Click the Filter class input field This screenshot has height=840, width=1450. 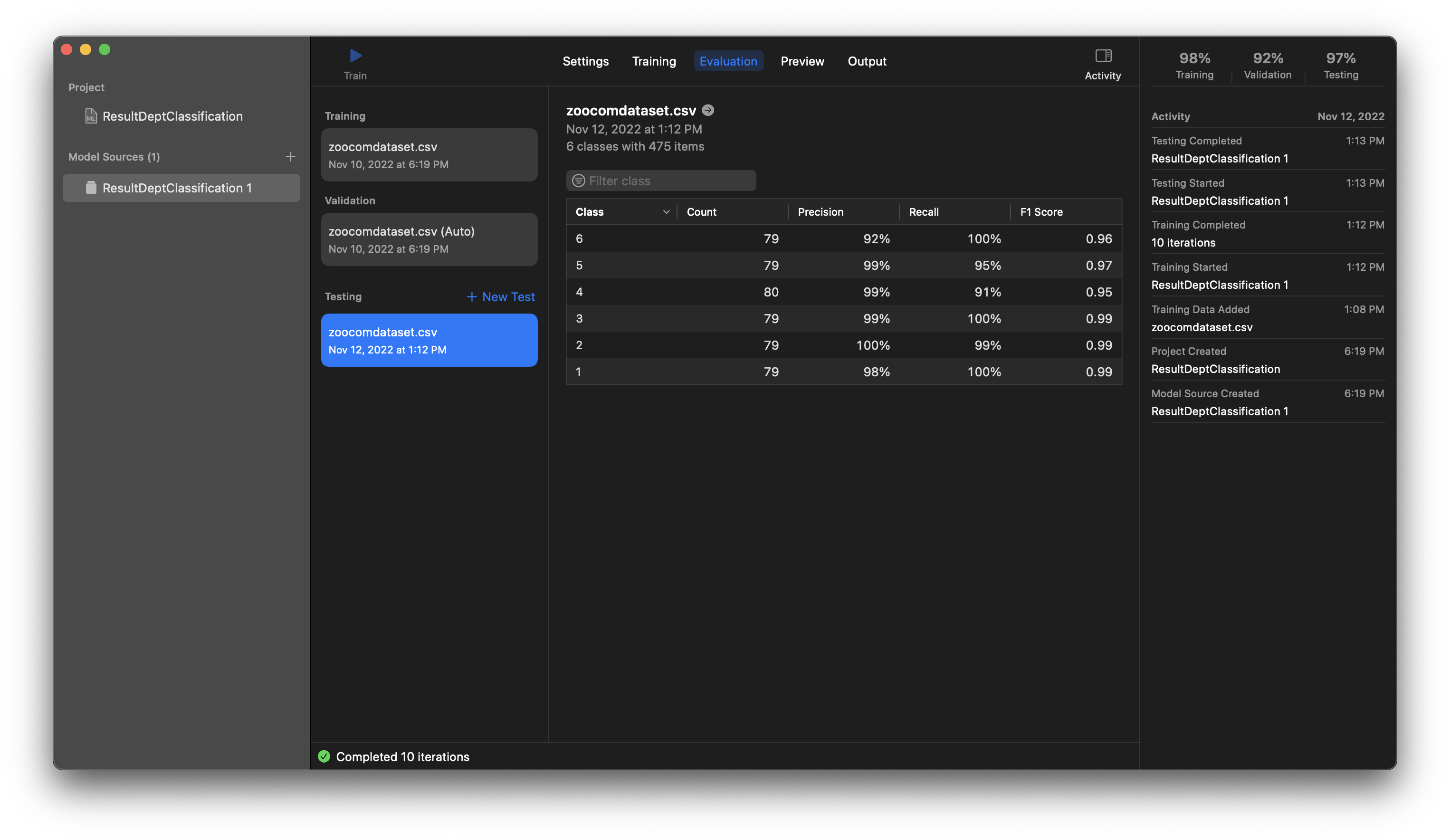668,181
